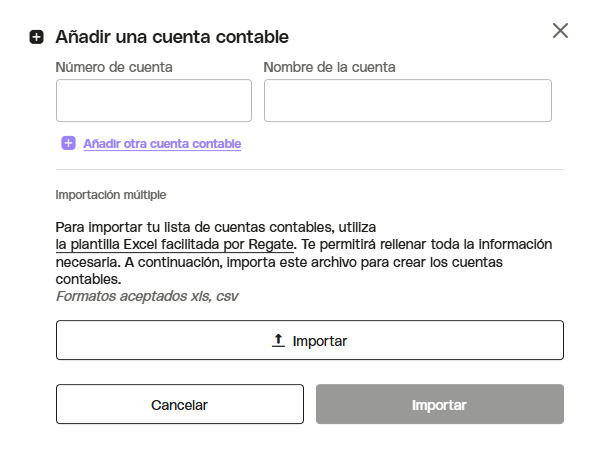This screenshot has width=590, height=451.
Task: Click the wide outlined Importar upload button
Action: [x=310, y=340]
